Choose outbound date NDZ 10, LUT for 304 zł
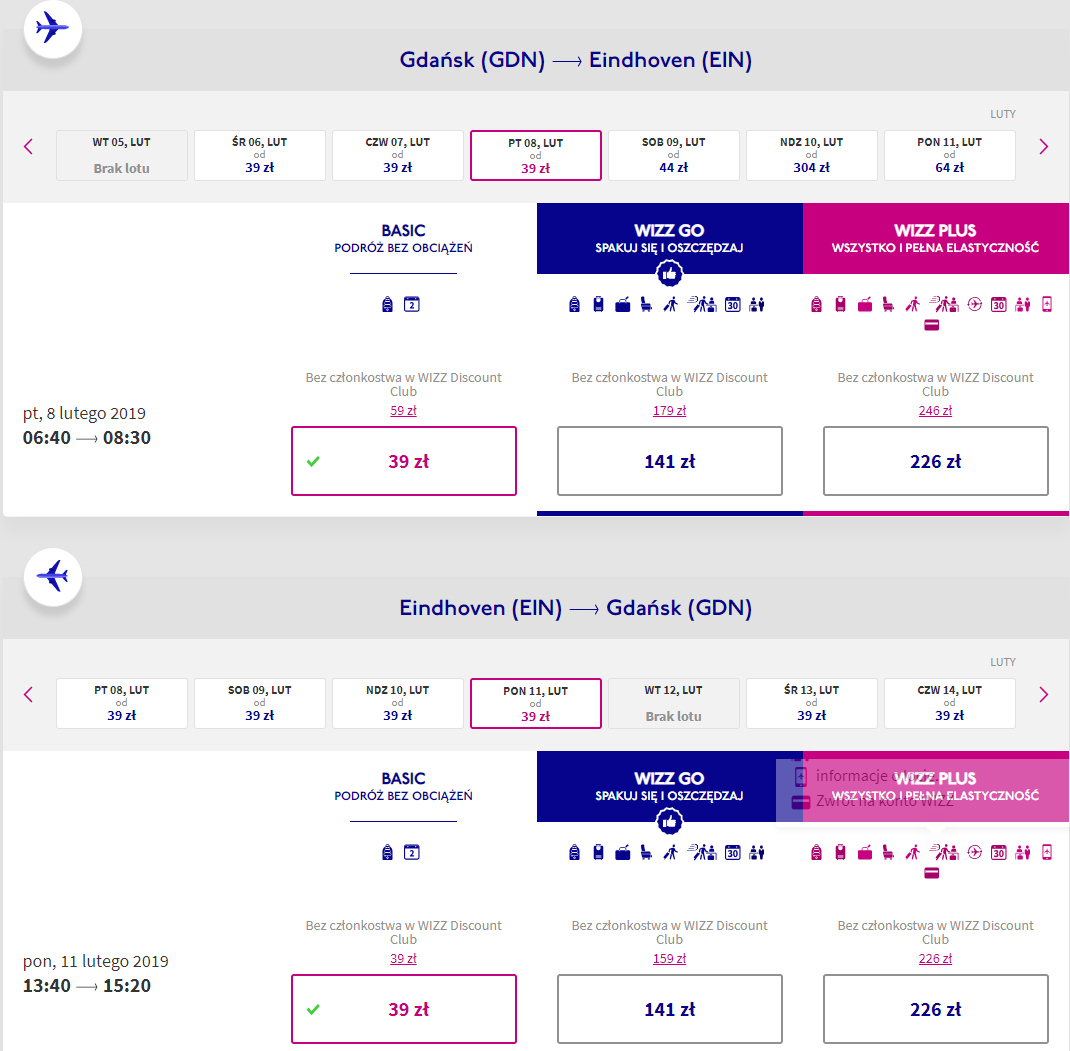1070x1051 pixels. pos(812,156)
